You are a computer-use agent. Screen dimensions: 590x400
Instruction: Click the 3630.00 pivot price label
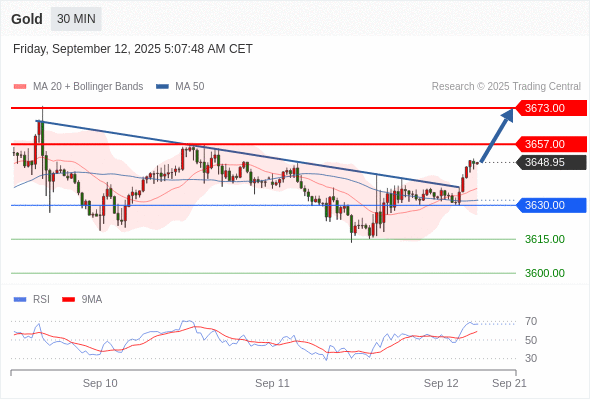[551, 205]
